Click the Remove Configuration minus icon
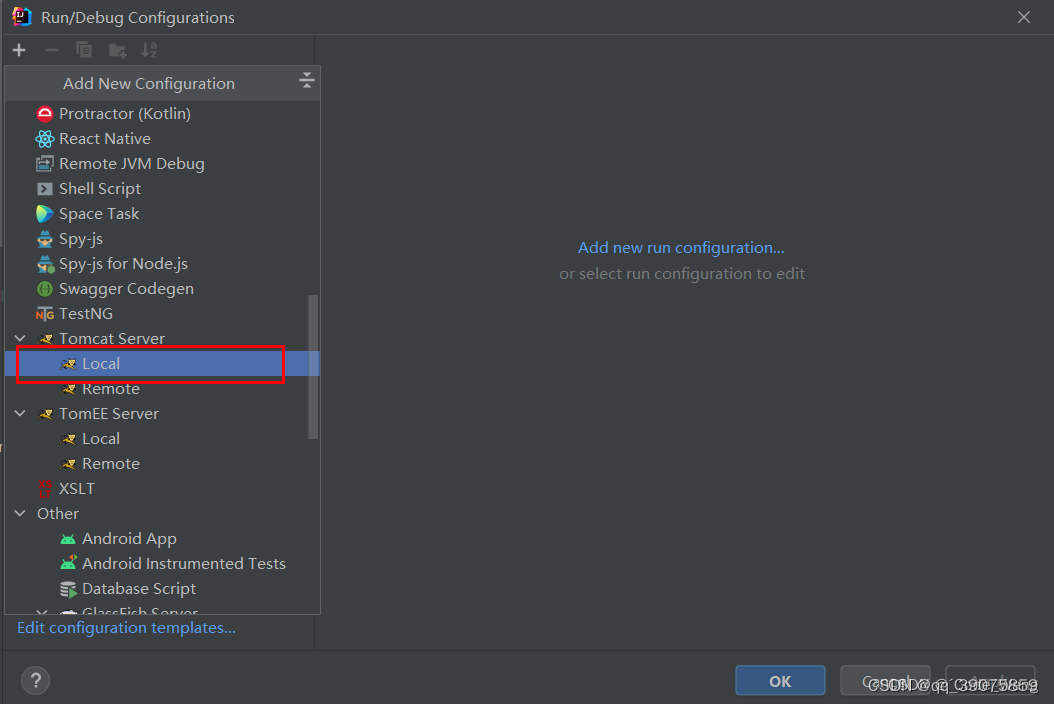Image resolution: width=1054 pixels, height=704 pixels. [x=52, y=50]
